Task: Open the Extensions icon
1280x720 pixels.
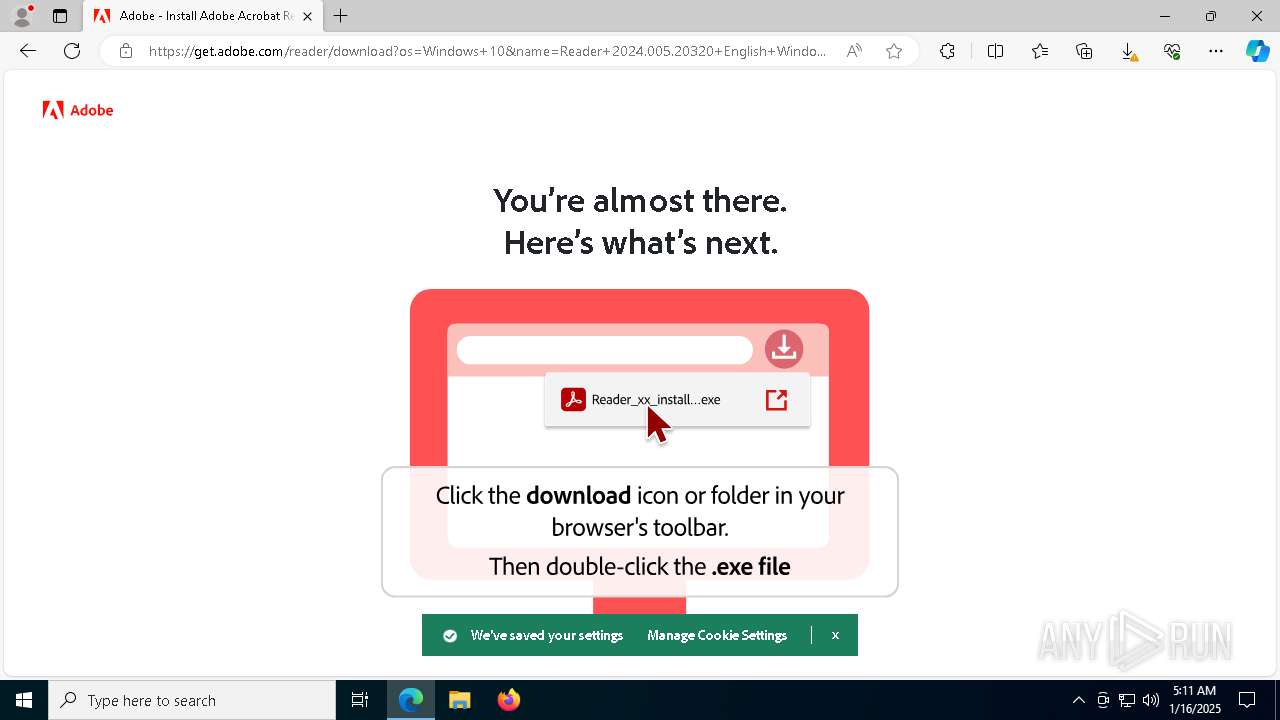Action: pyautogui.click(x=947, y=51)
